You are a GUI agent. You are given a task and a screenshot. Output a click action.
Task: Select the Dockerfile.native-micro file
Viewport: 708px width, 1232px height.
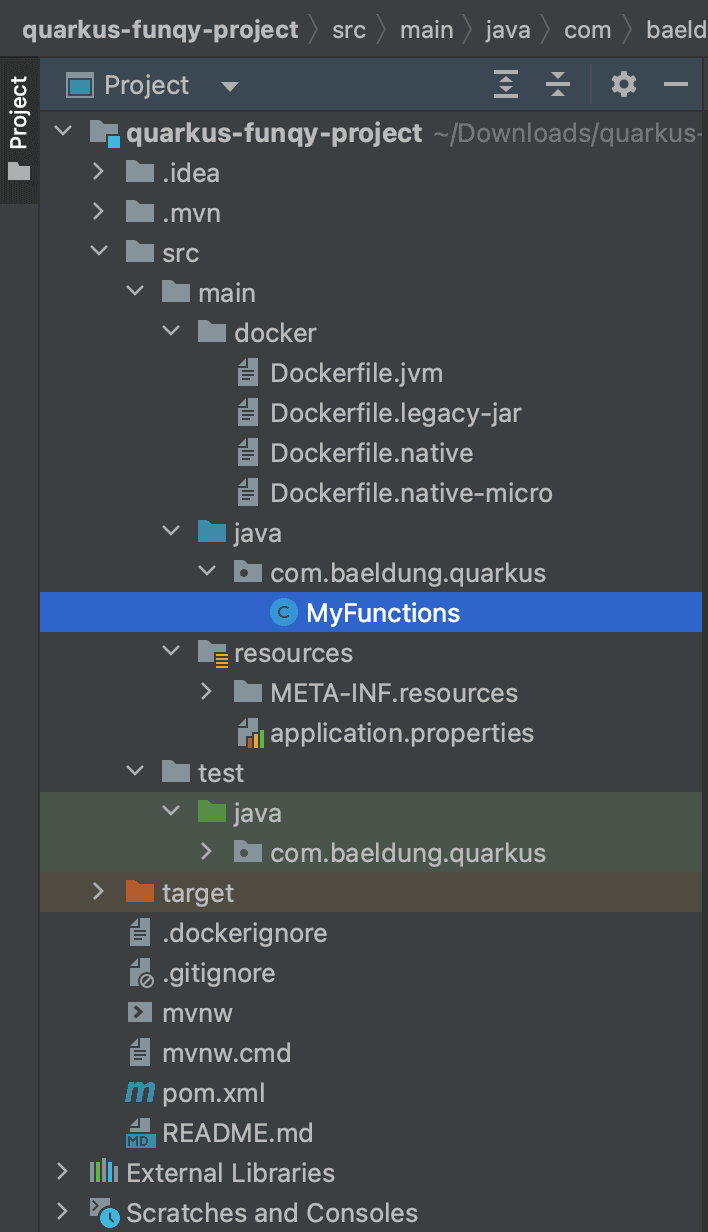click(411, 493)
